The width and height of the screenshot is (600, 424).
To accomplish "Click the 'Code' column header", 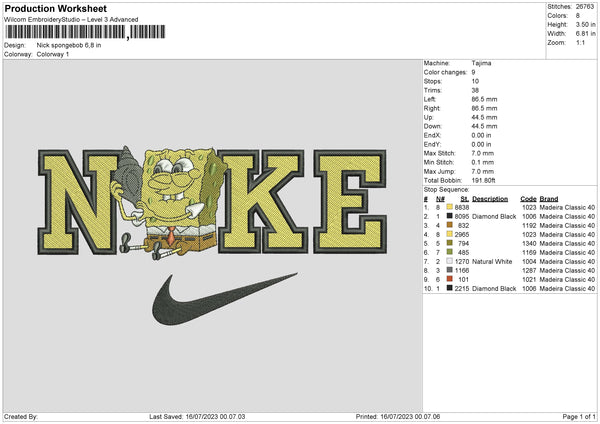I will [528, 199].
